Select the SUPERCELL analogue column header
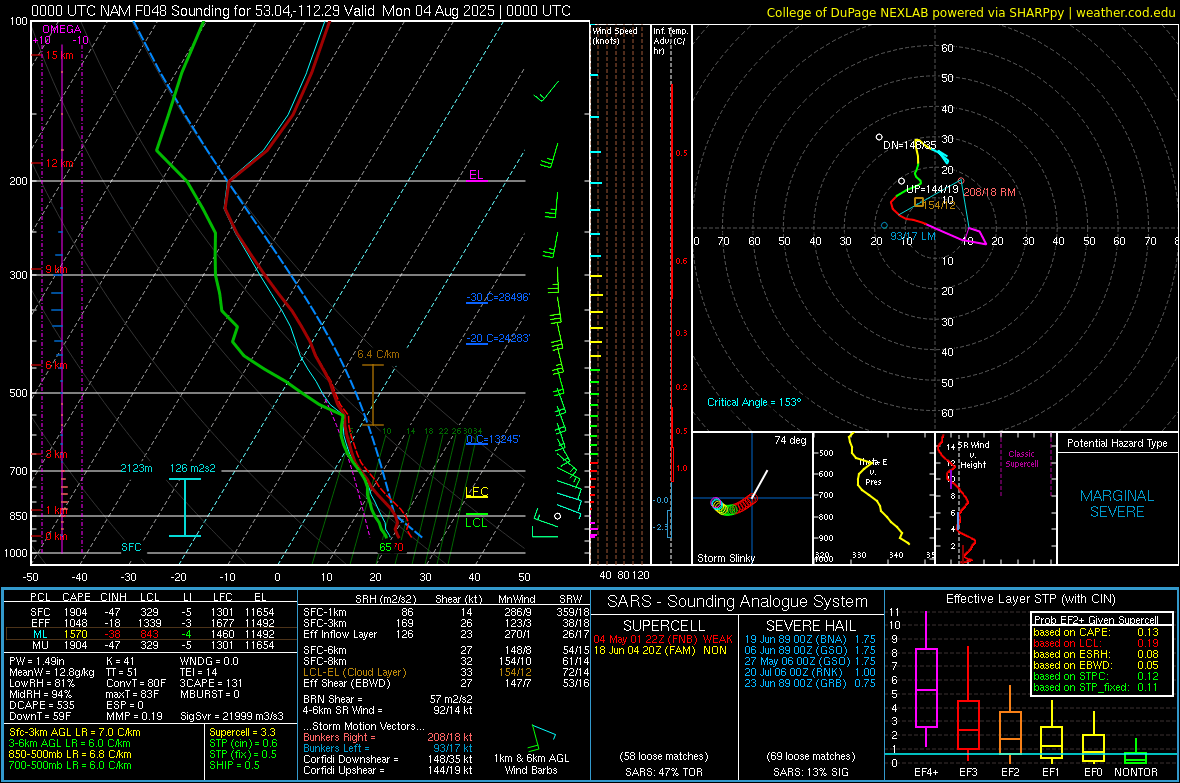 664,626
